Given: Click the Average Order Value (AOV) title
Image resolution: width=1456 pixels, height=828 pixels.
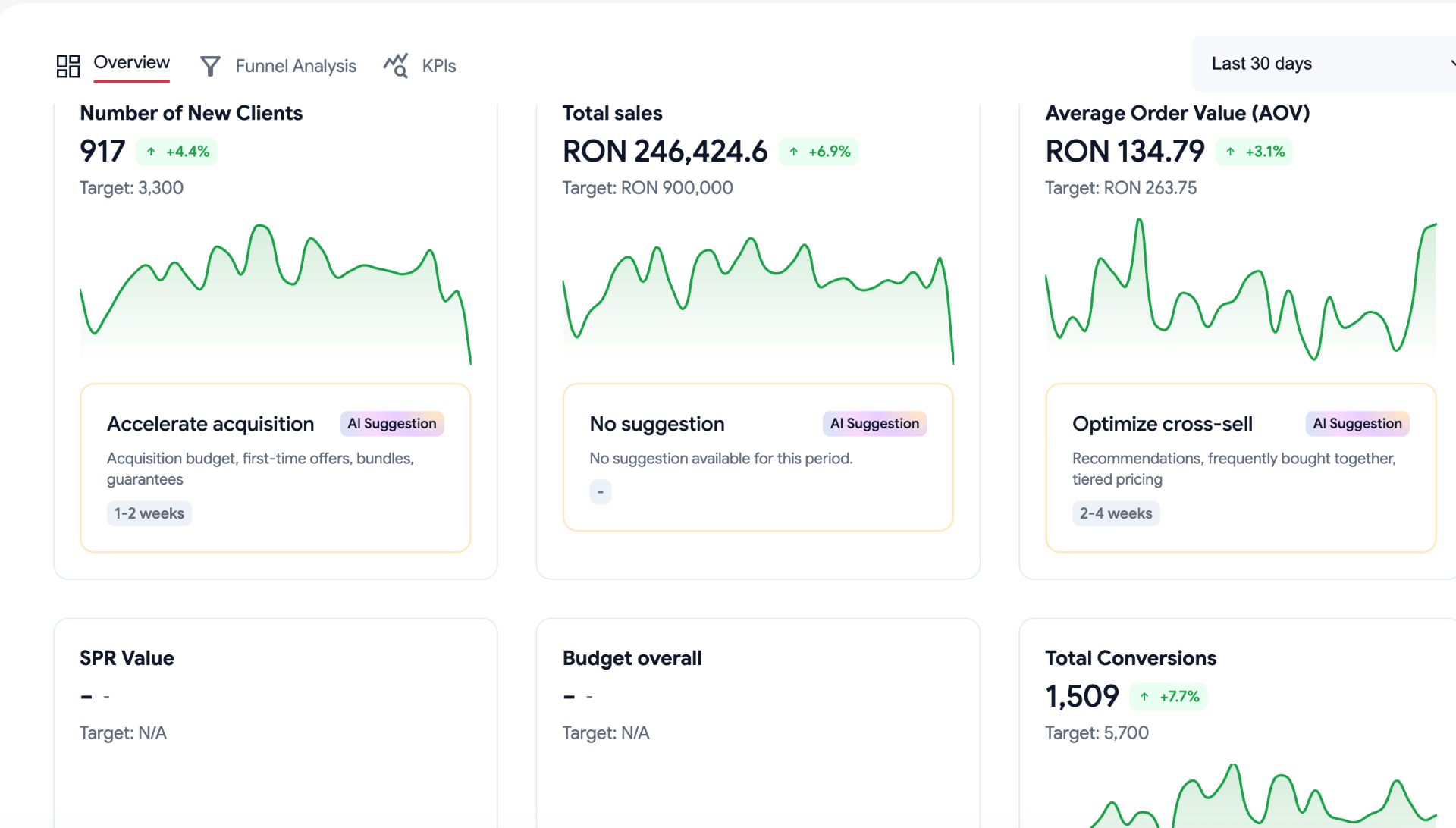Looking at the screenshot, I should (x=1177, y=113).
